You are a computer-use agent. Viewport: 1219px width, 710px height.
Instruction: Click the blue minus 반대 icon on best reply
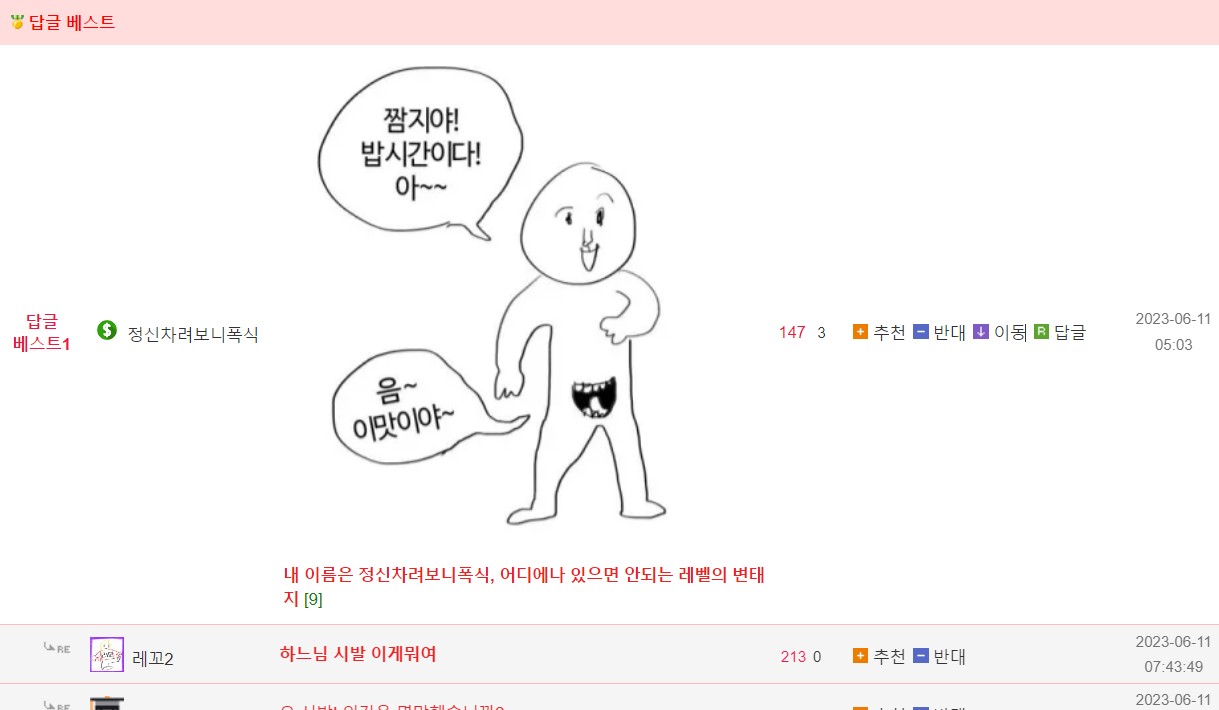coord(920,332)
